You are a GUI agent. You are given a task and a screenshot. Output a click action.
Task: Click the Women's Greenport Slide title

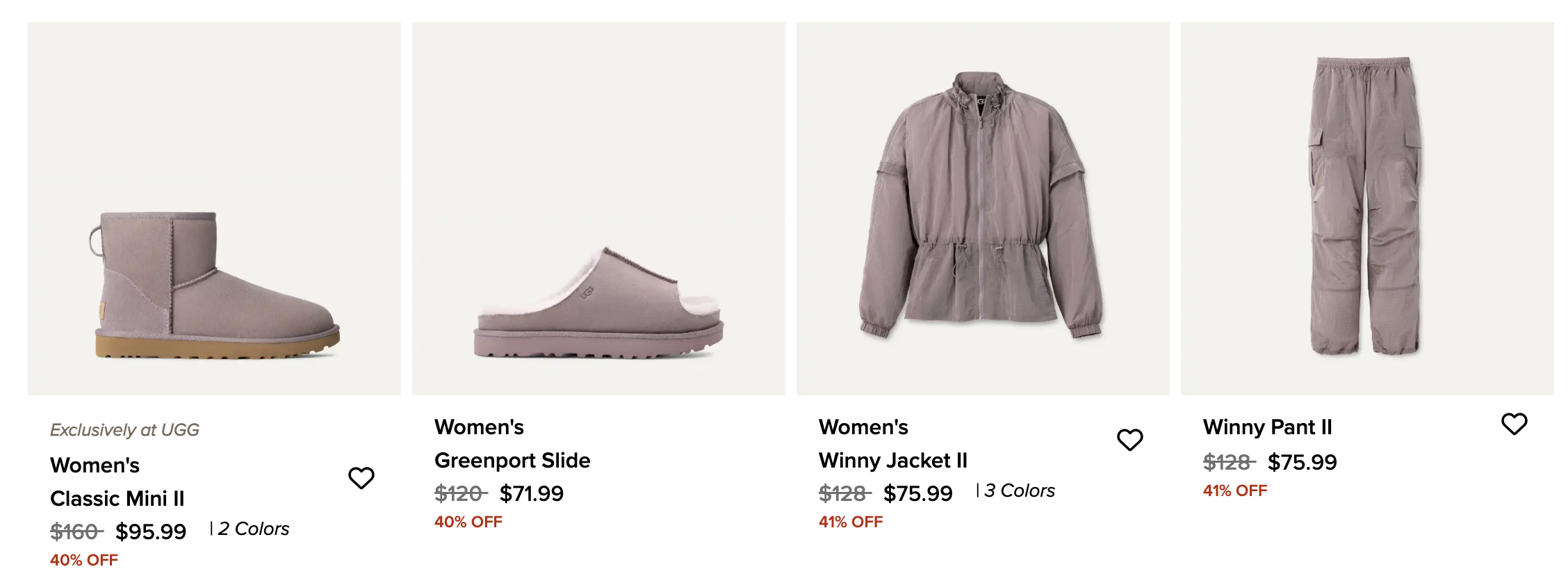pyautogui.click(x=512, y=443)
